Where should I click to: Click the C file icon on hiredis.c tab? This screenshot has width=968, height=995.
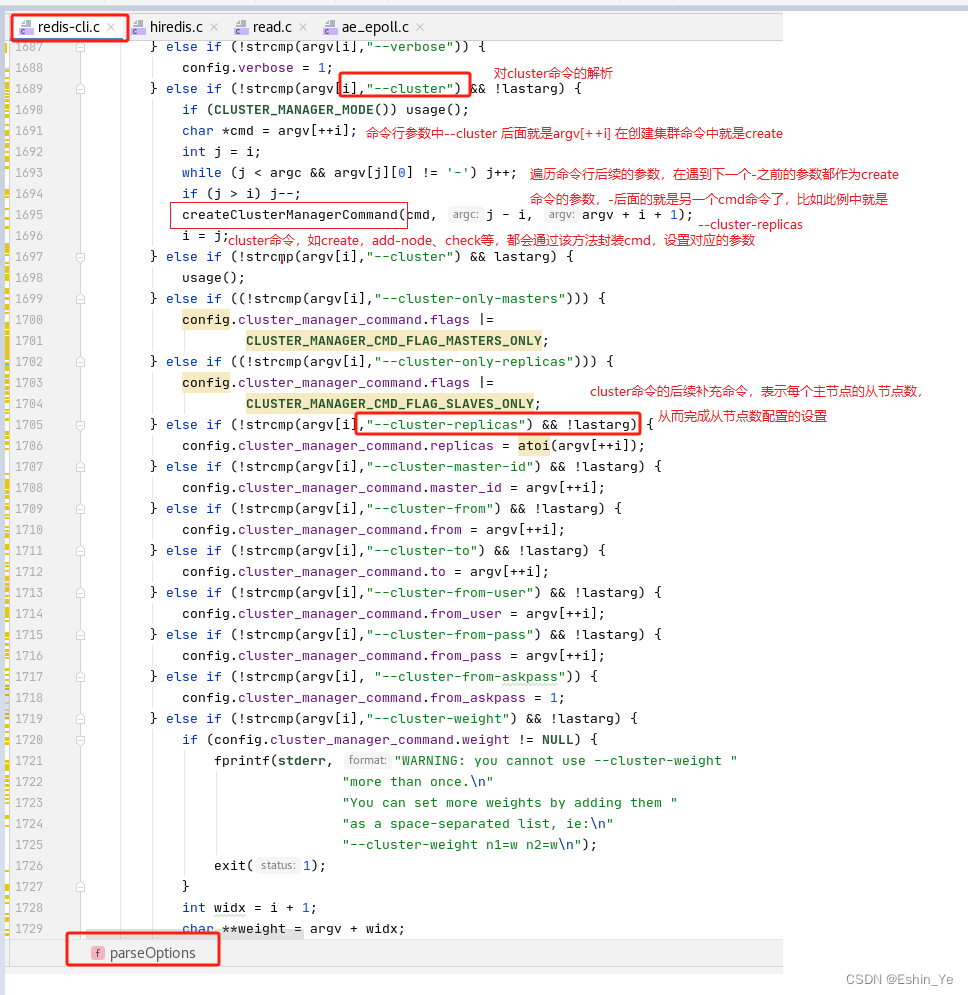click(x=138, y=27)
